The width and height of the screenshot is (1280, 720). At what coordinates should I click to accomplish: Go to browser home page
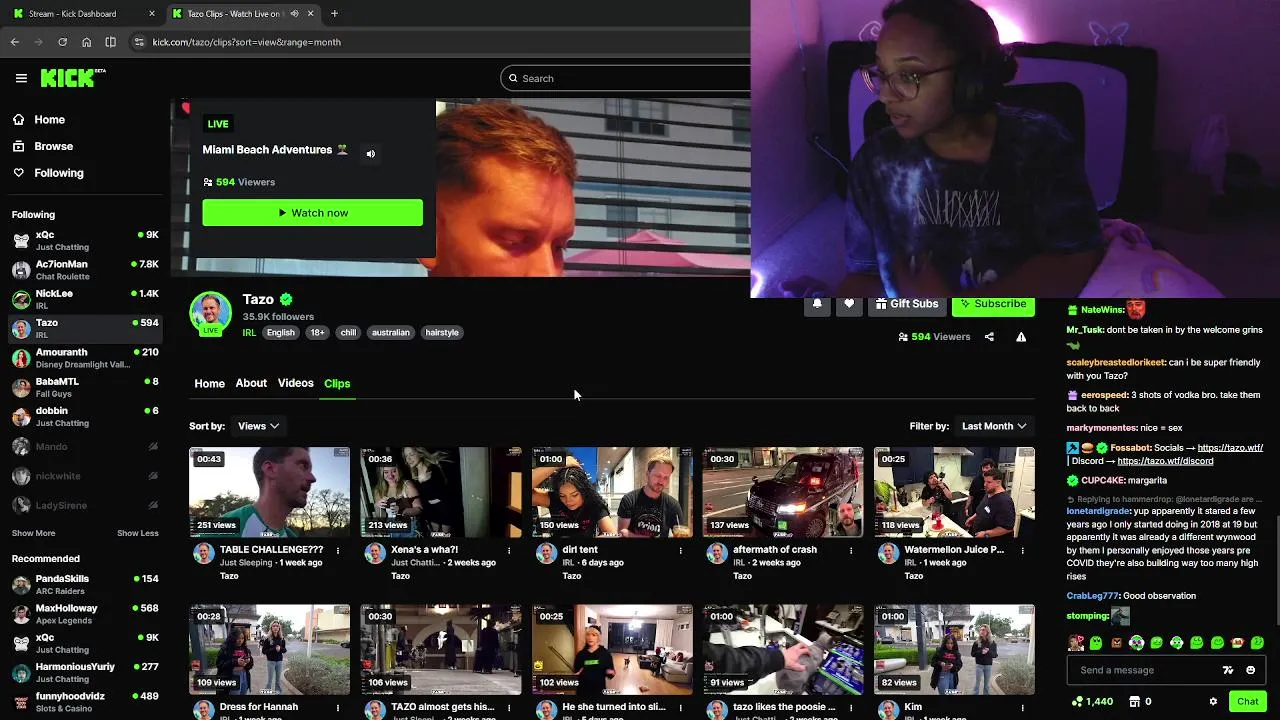[x=86, y=42]
